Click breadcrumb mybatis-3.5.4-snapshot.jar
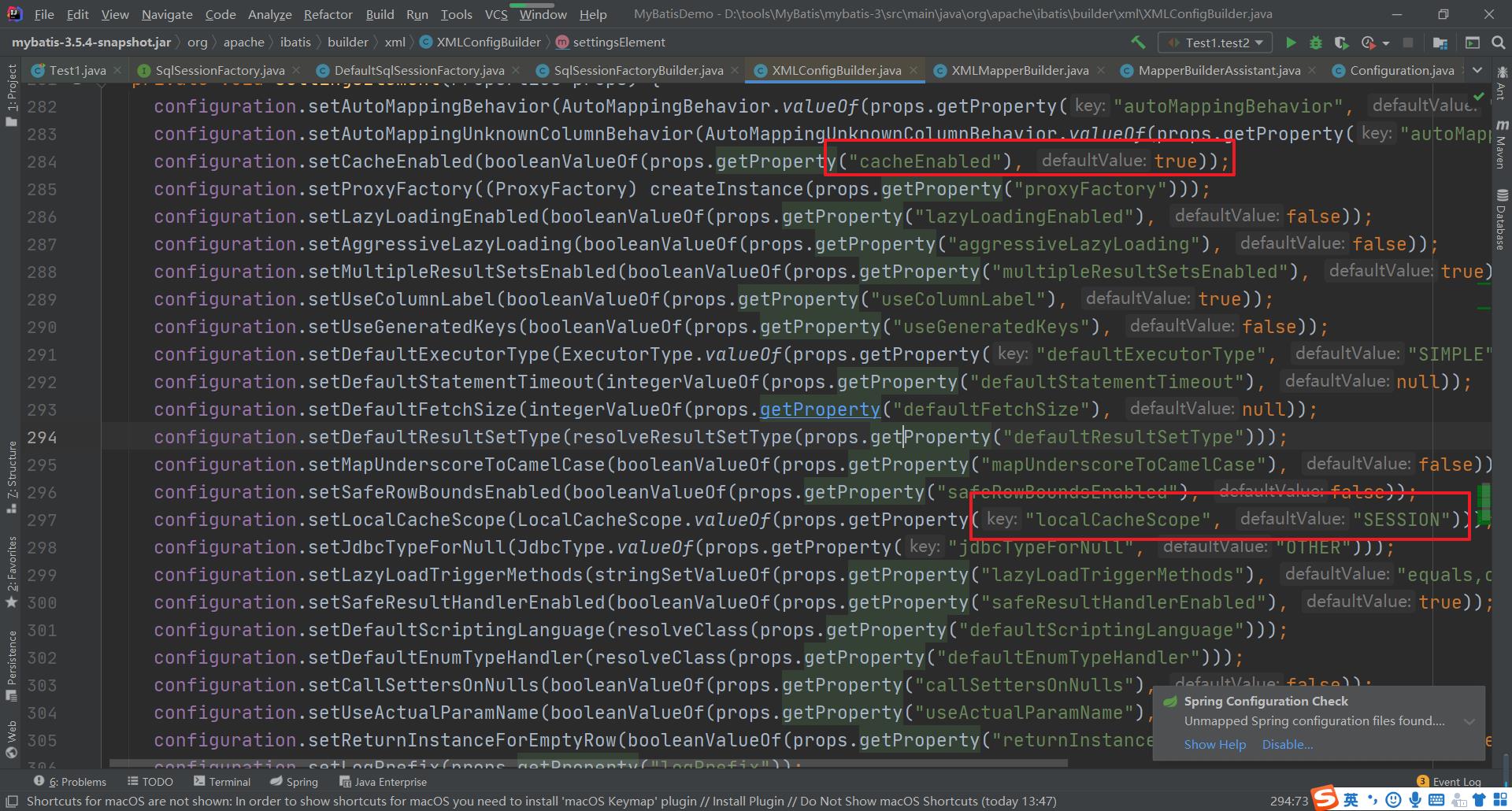 click(x=91, y=43)
